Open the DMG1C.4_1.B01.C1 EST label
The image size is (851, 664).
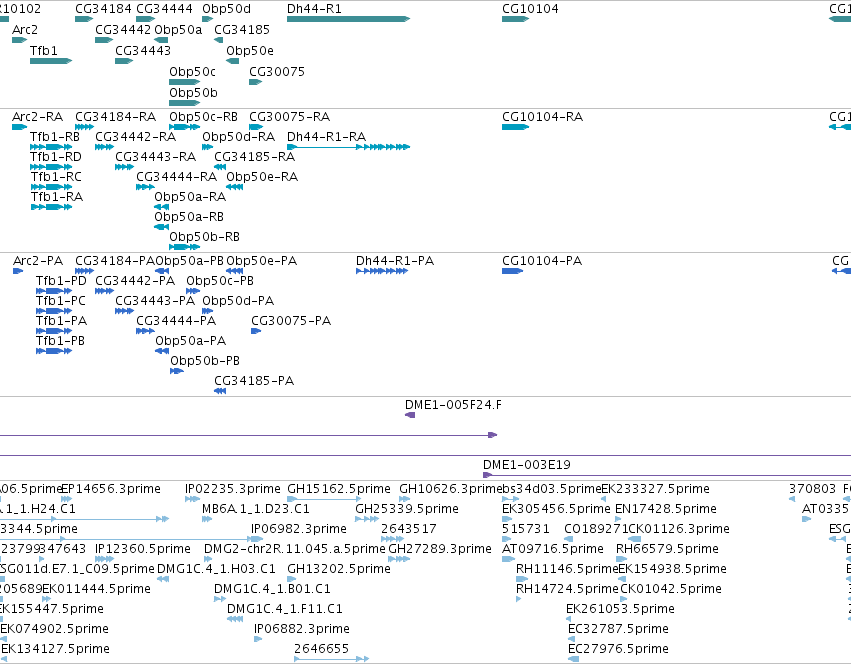click(272, 589)
